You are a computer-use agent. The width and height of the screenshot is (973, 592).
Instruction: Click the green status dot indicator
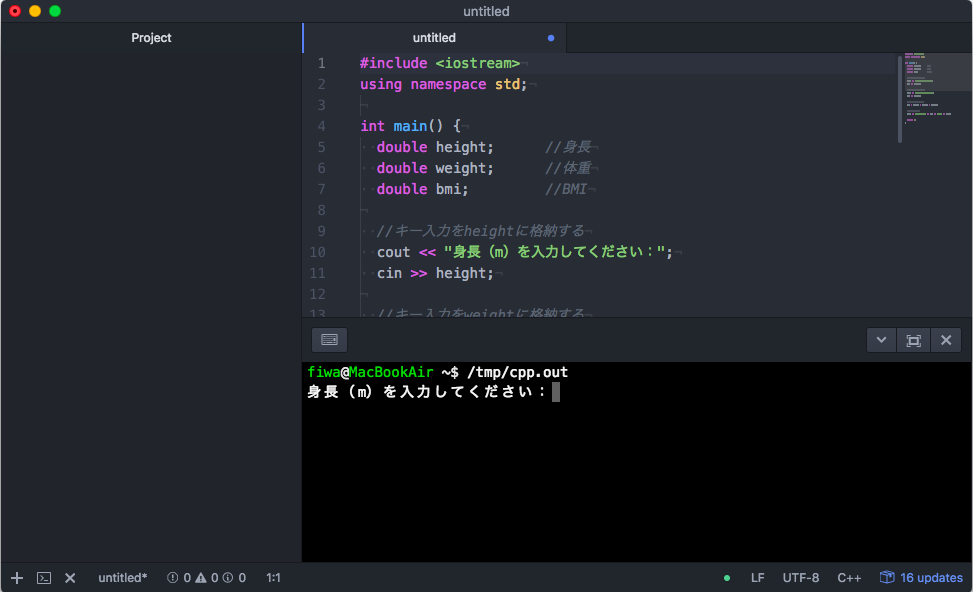727,578
